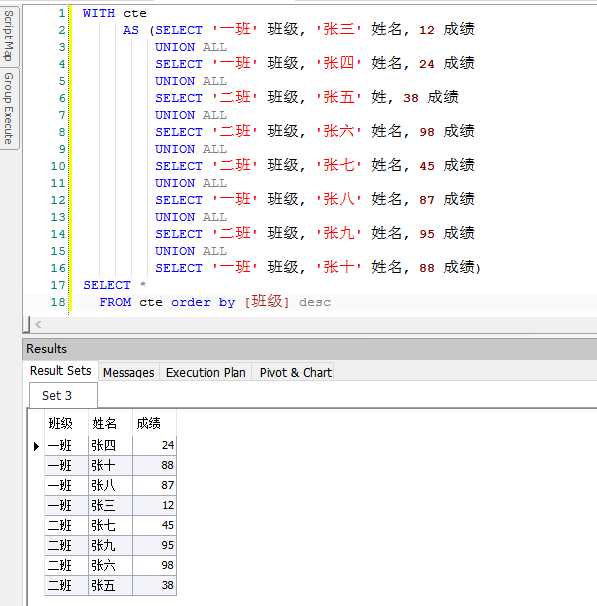Click SELECT keyword on line 17
The width and height of the screenshot is (597, 606).
point(107,285)
